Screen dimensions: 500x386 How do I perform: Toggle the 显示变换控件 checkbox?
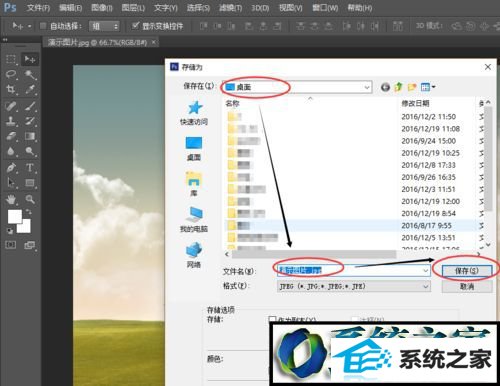(135, 25)
